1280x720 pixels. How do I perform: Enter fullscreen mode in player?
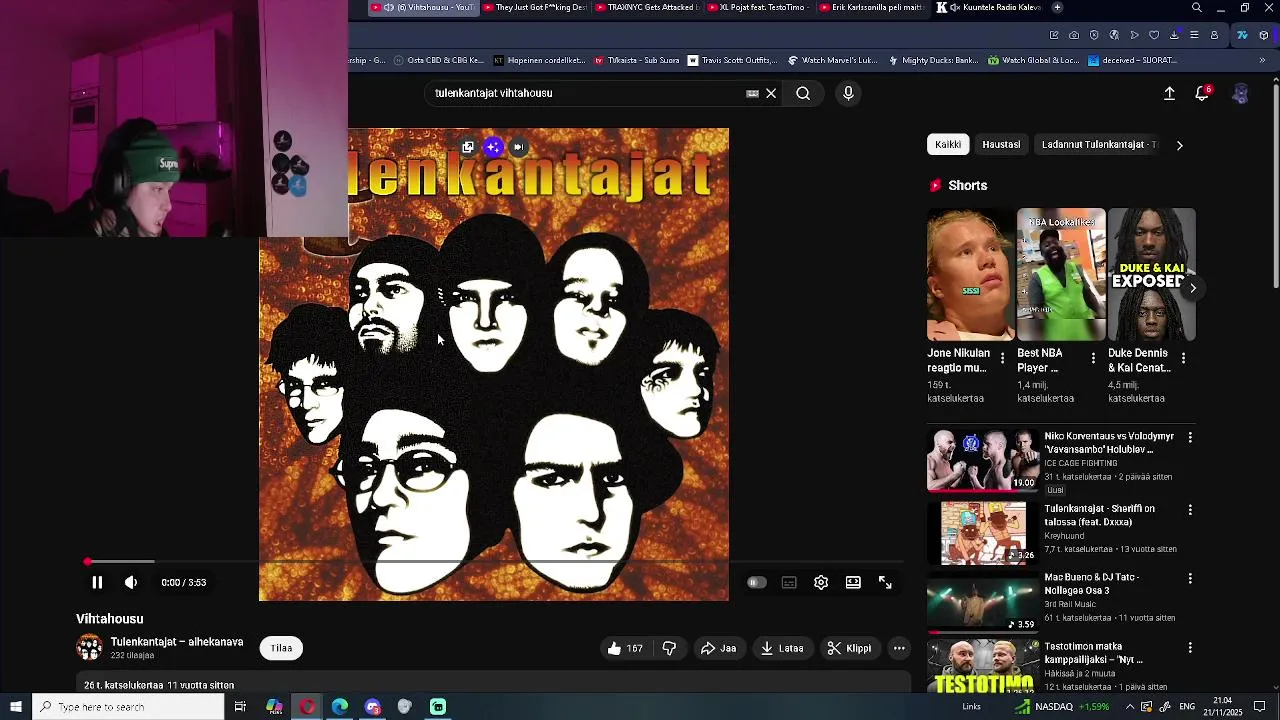click(x=885, y=582)
